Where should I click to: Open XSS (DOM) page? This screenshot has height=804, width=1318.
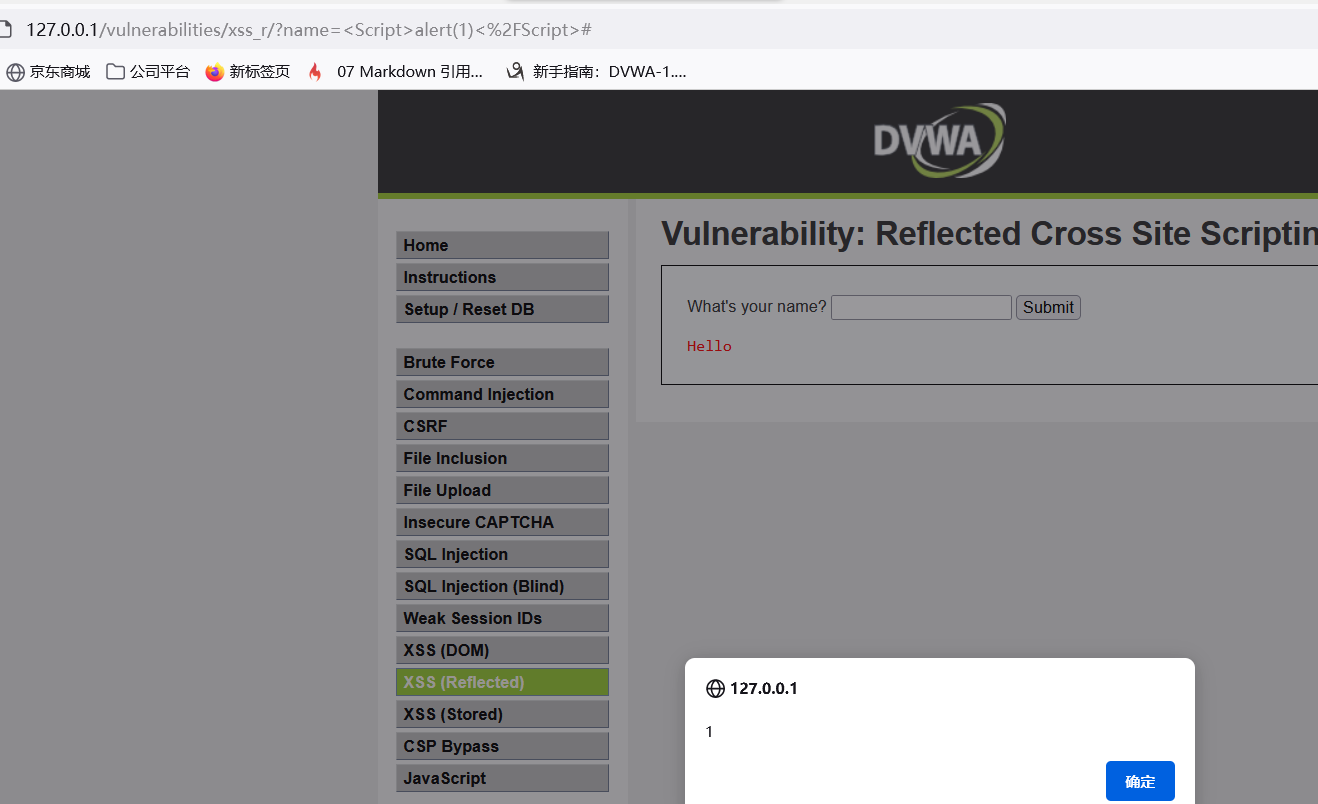[x=502, y=650]
